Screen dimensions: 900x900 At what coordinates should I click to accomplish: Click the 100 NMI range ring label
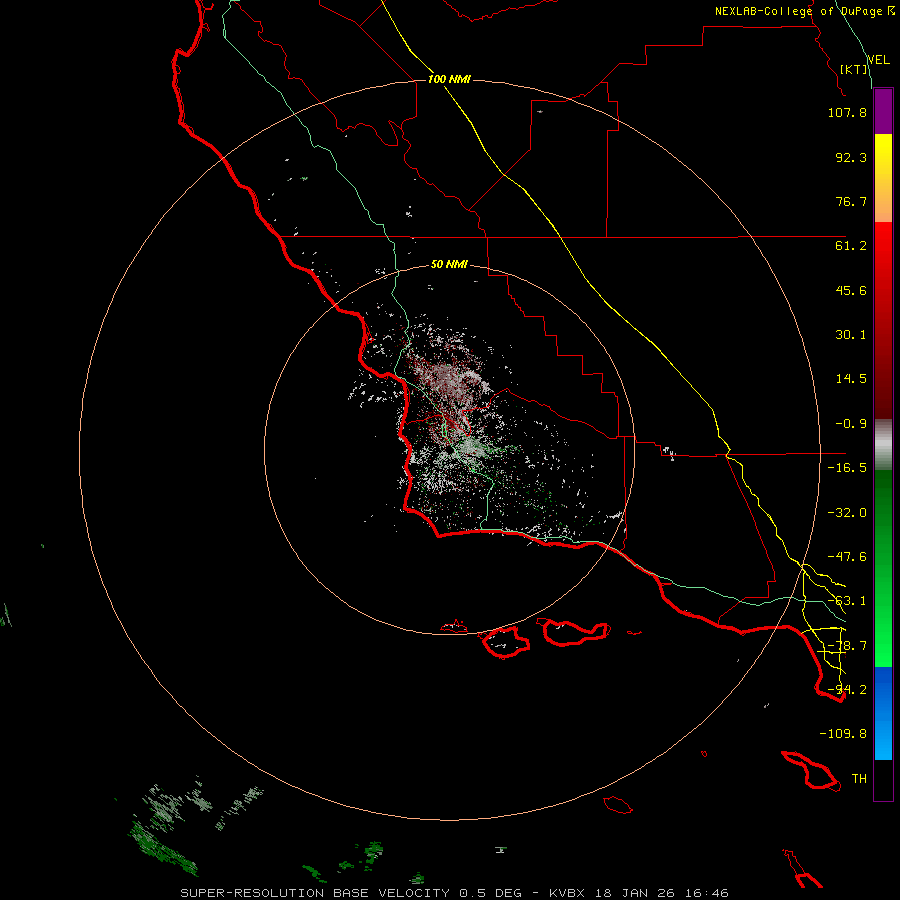click(x=449, y=79)
